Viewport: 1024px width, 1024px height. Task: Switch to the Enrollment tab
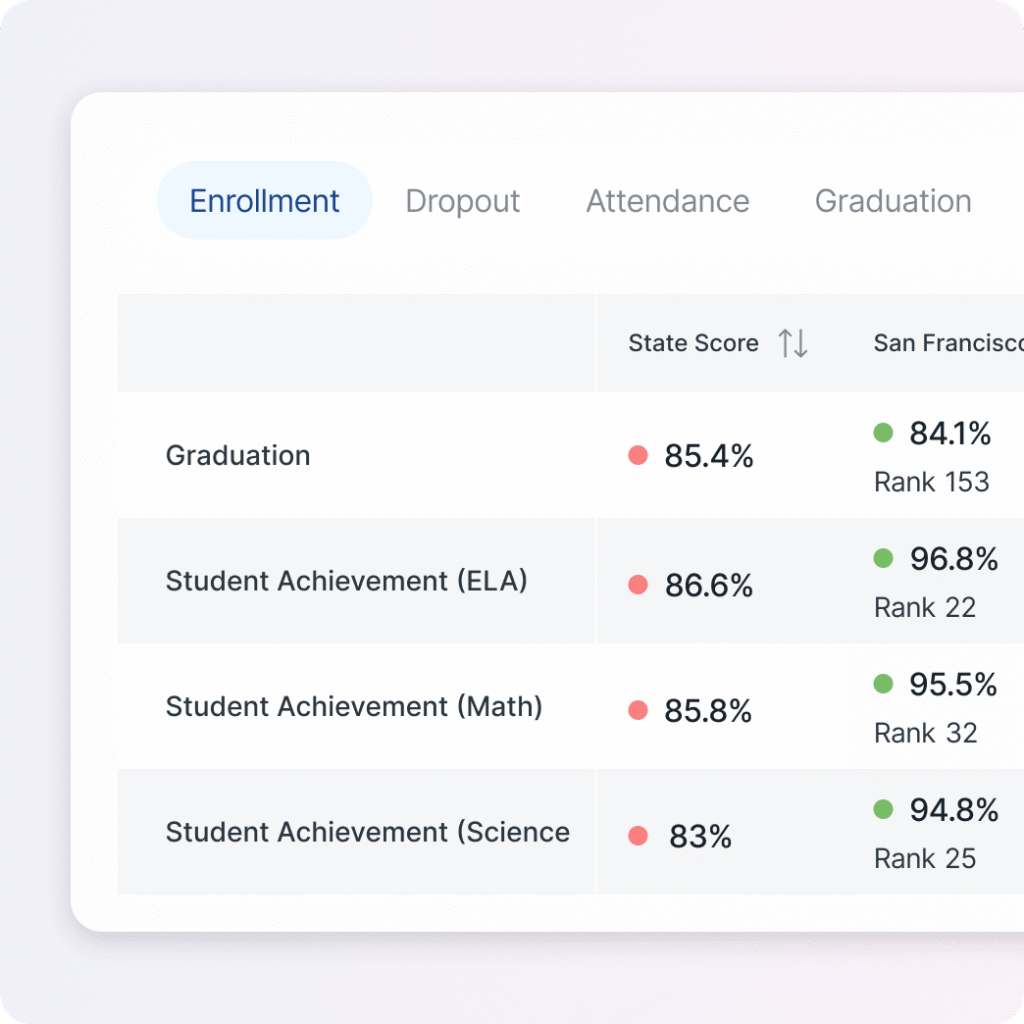pos(265,201)
